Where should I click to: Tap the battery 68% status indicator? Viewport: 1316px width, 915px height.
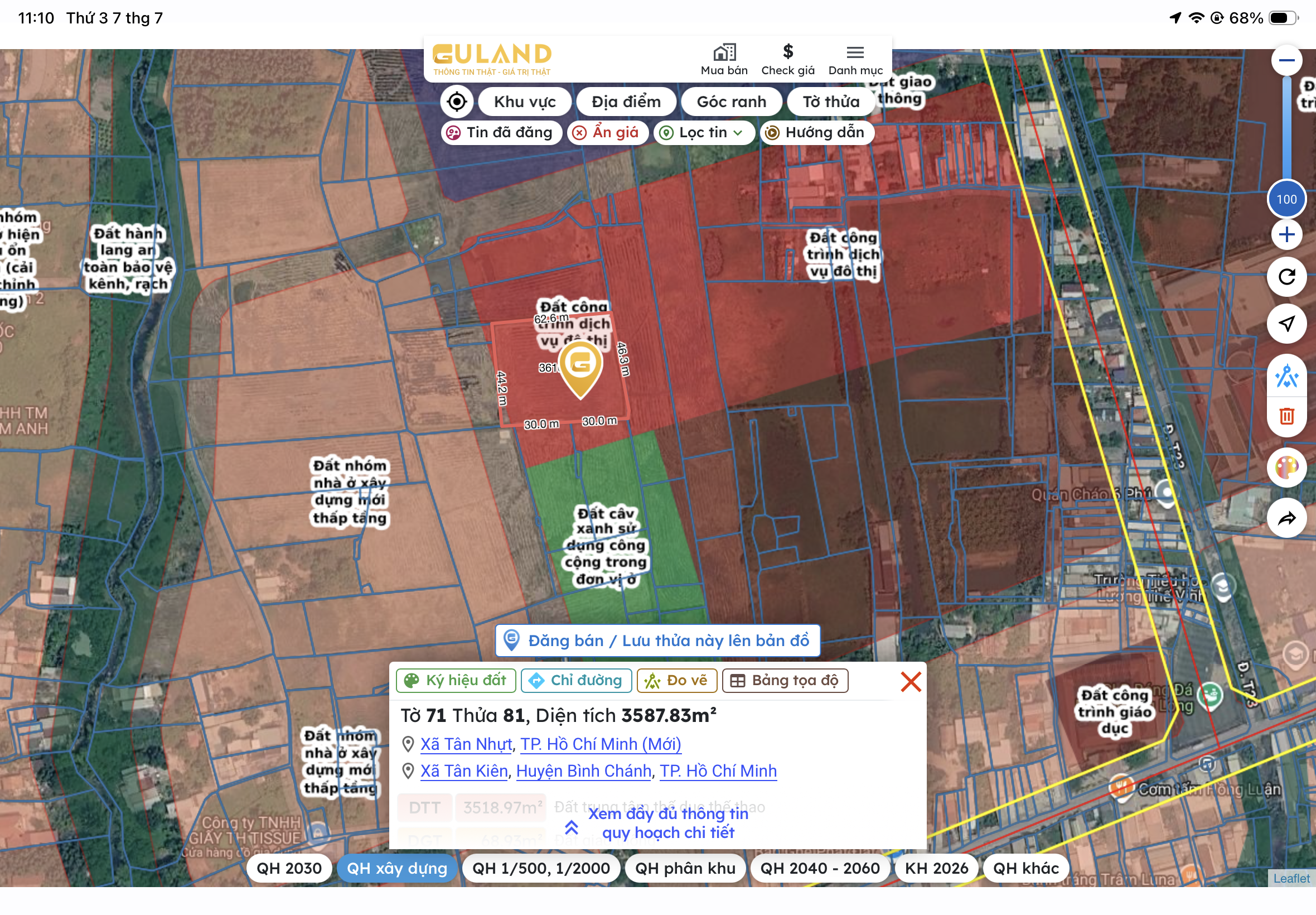1263,18
